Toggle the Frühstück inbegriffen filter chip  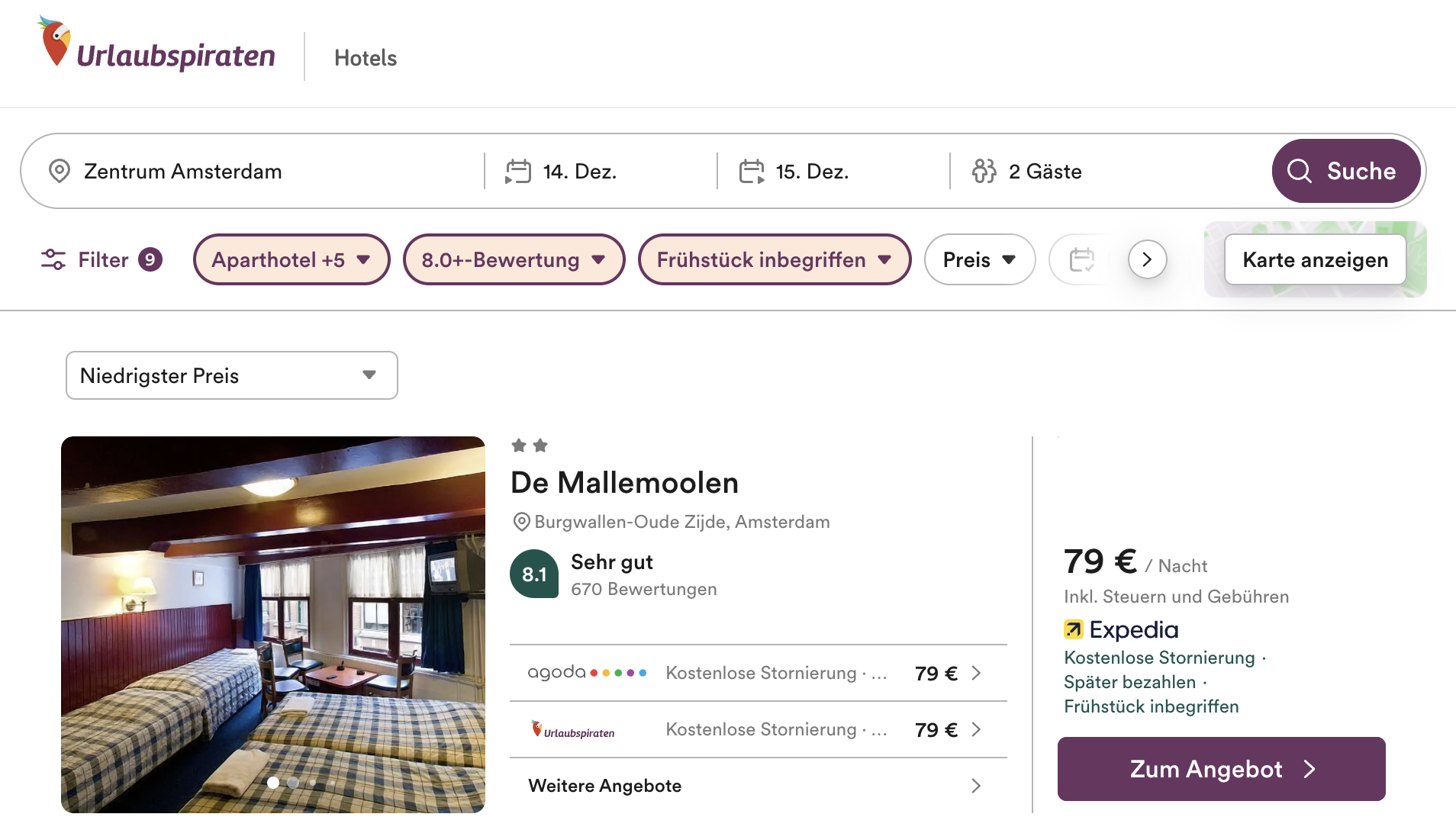[774, 260]
